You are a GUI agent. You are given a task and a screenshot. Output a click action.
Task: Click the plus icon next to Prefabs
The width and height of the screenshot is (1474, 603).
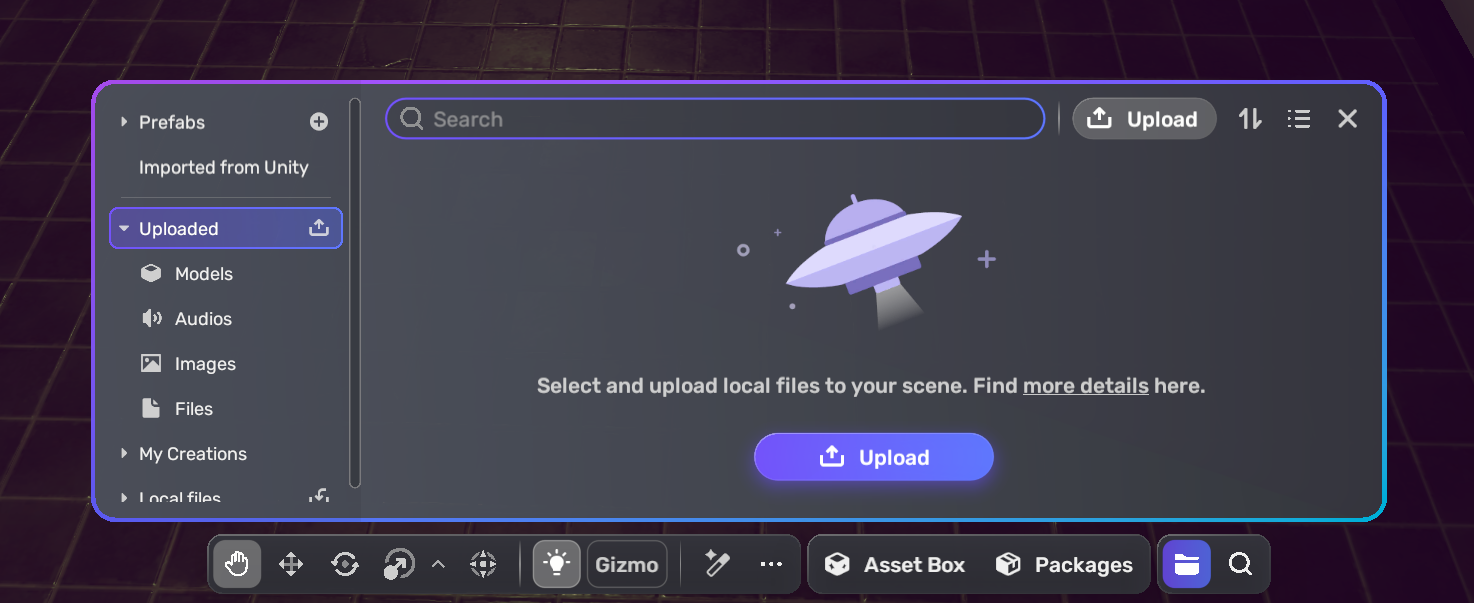(319, 122)
